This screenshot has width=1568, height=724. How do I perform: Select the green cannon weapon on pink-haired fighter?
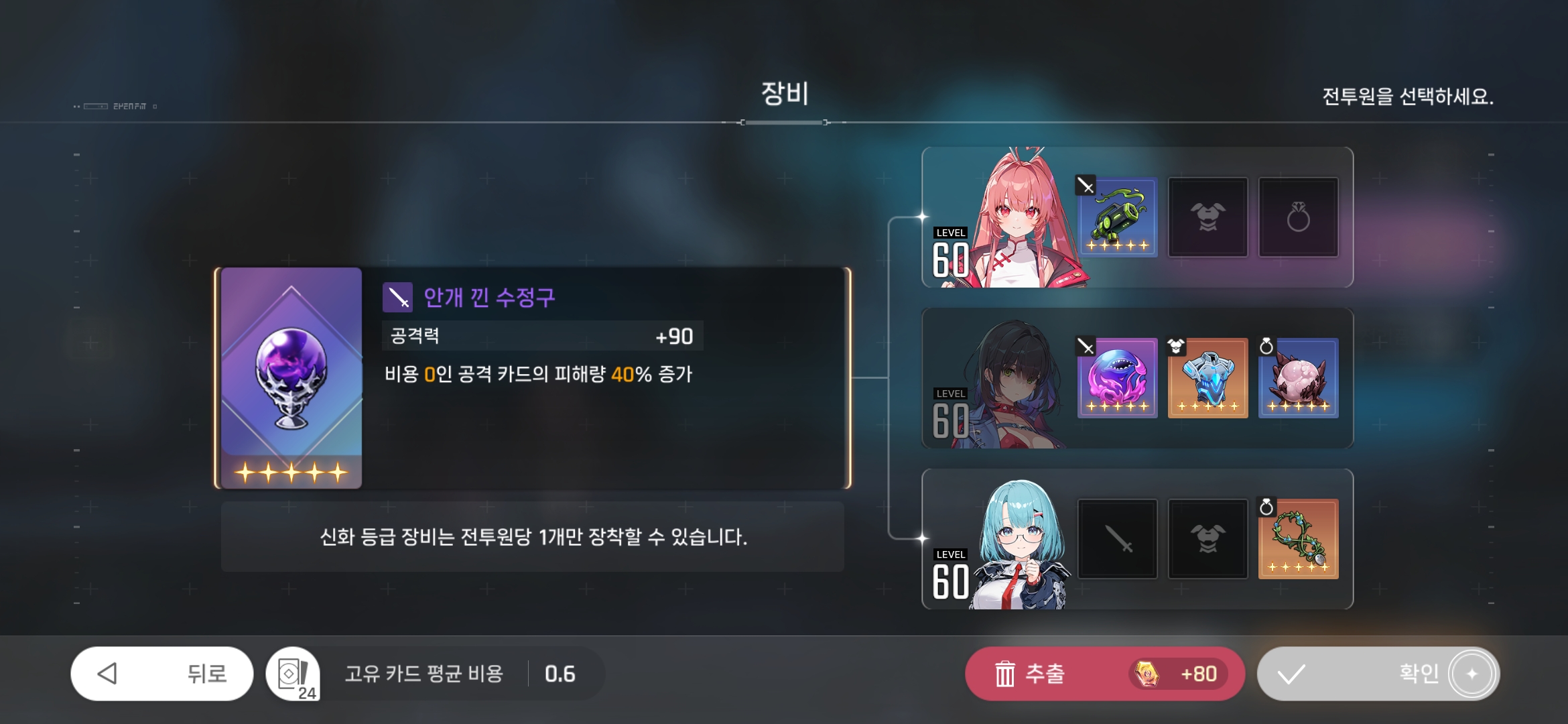(1117, 217)
